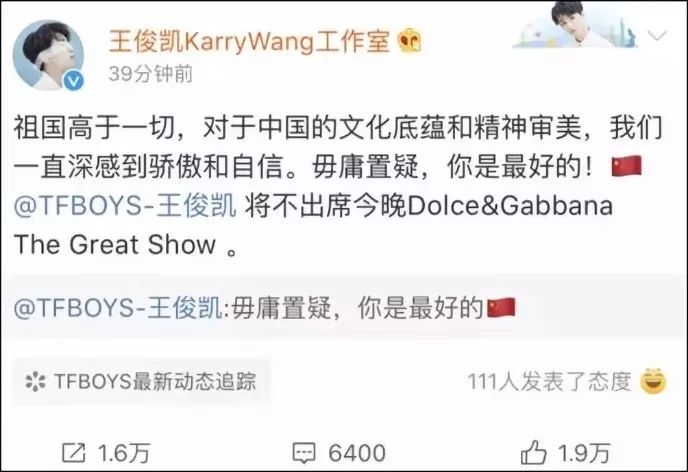
Task: Open the 1.6万 reposts count
Action: (x=124, y=453)
